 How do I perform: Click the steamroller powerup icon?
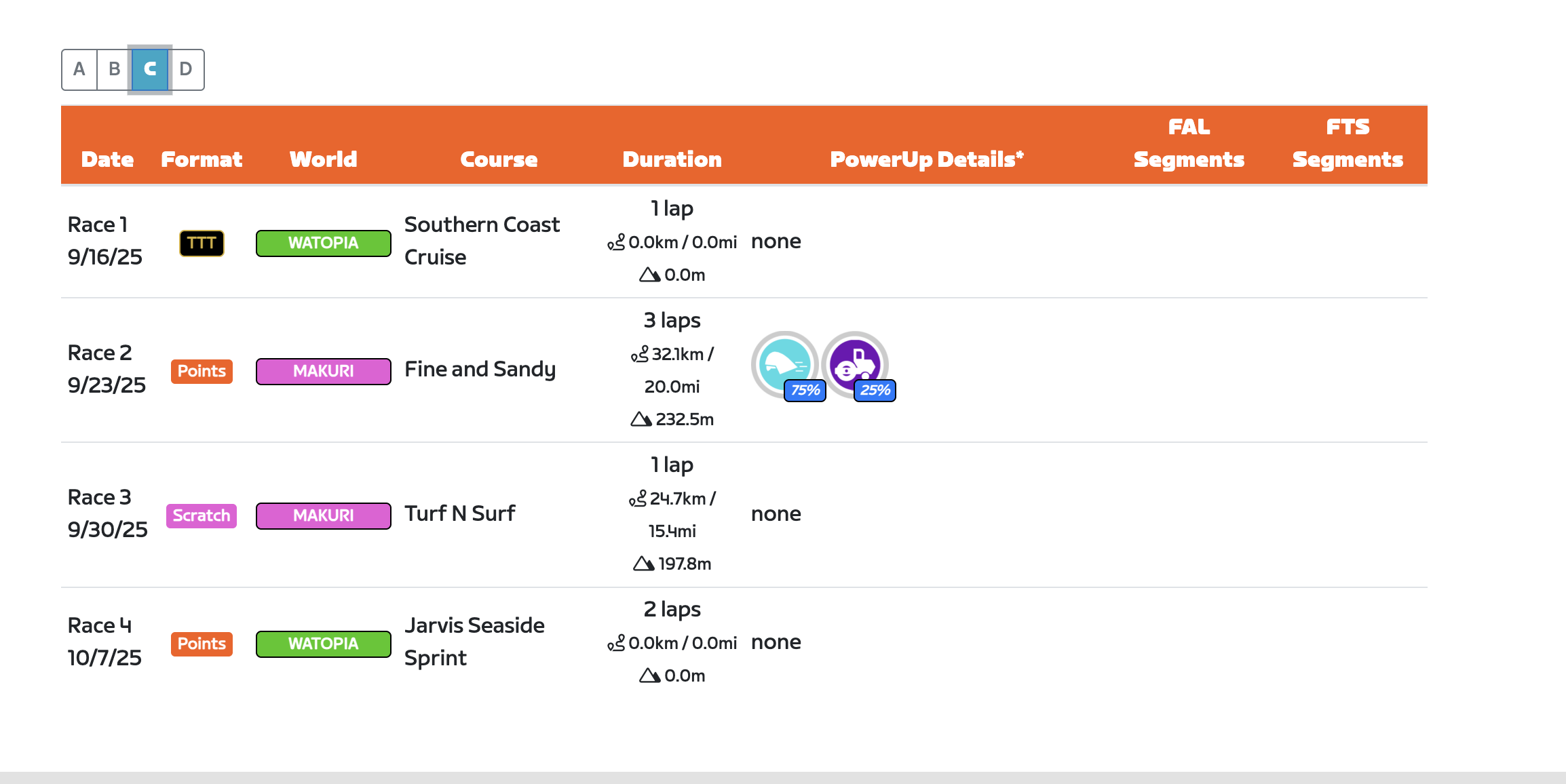[x=855, y=364]
